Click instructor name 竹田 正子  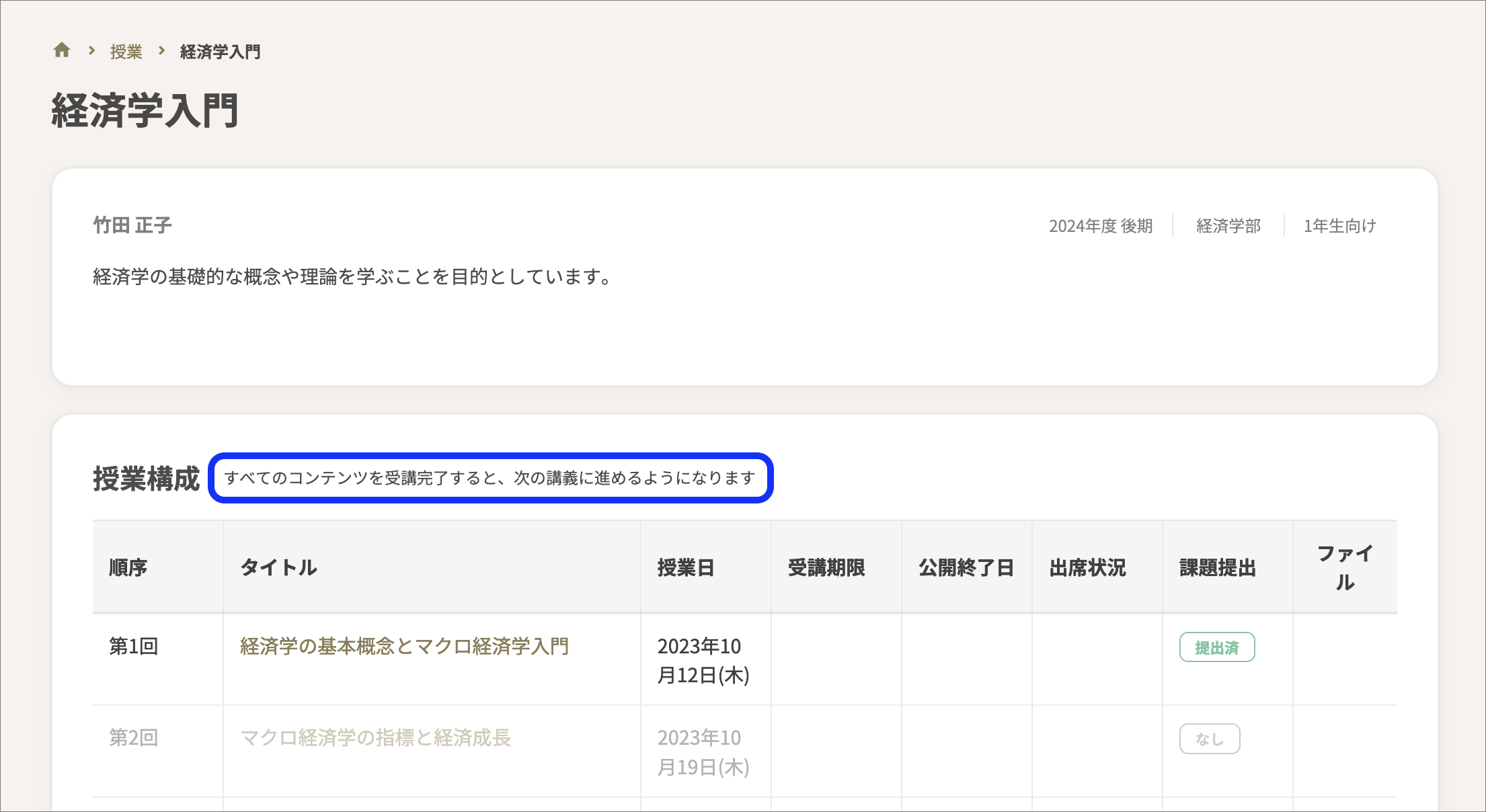tap(132, 225)
